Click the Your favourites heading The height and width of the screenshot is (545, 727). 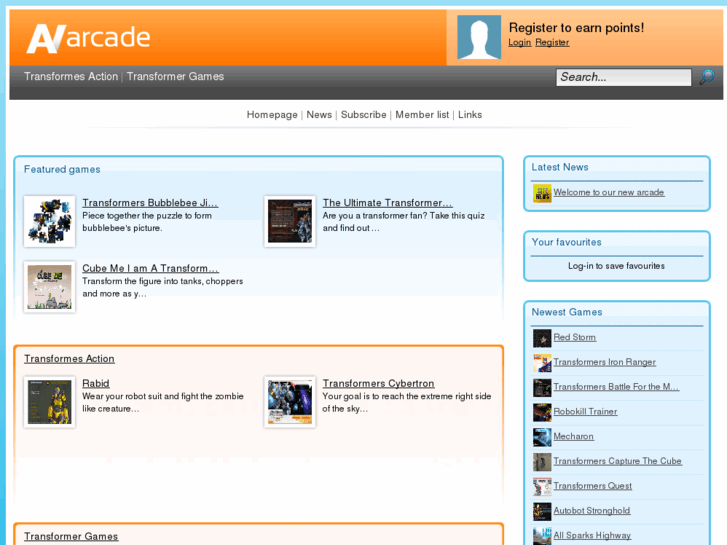566,242
